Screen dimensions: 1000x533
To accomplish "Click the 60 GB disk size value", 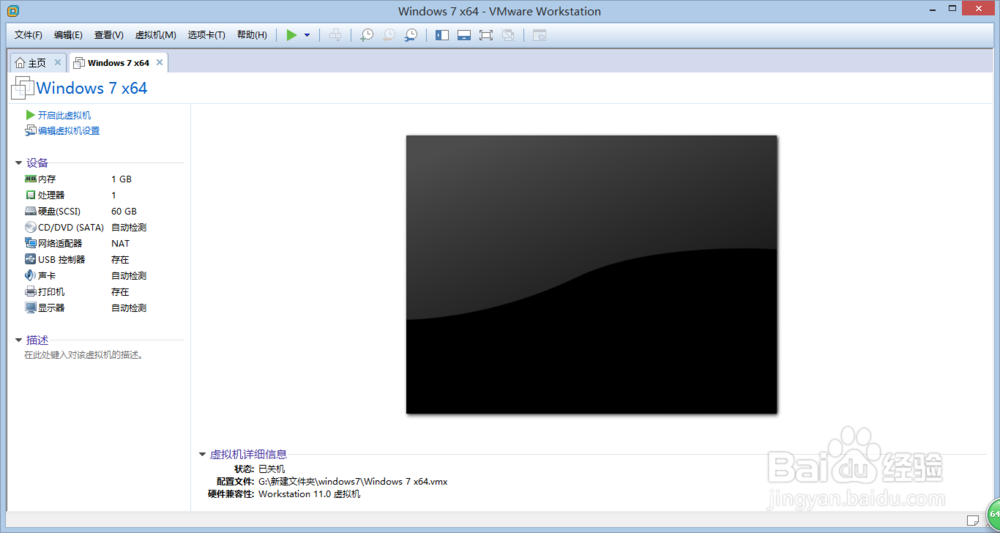I will (124, 211).
